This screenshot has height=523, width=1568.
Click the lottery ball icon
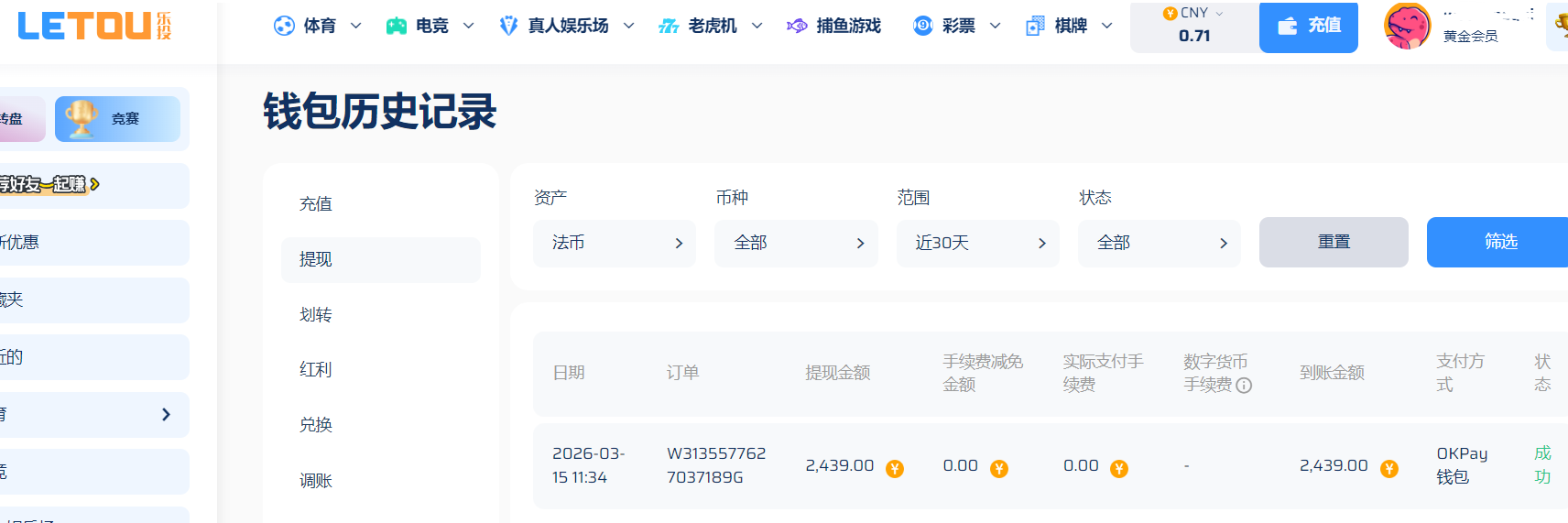point(922,26)
